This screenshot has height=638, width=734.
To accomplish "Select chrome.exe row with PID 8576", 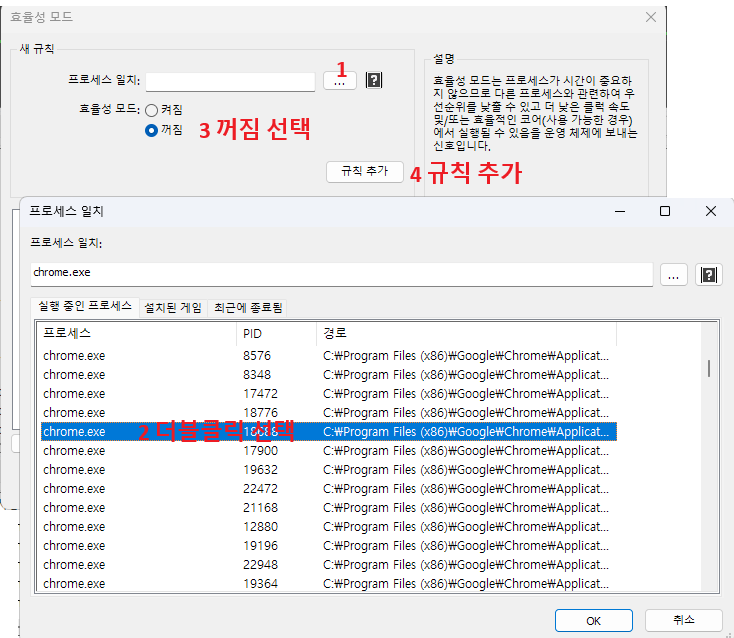I will pos(329,356).
